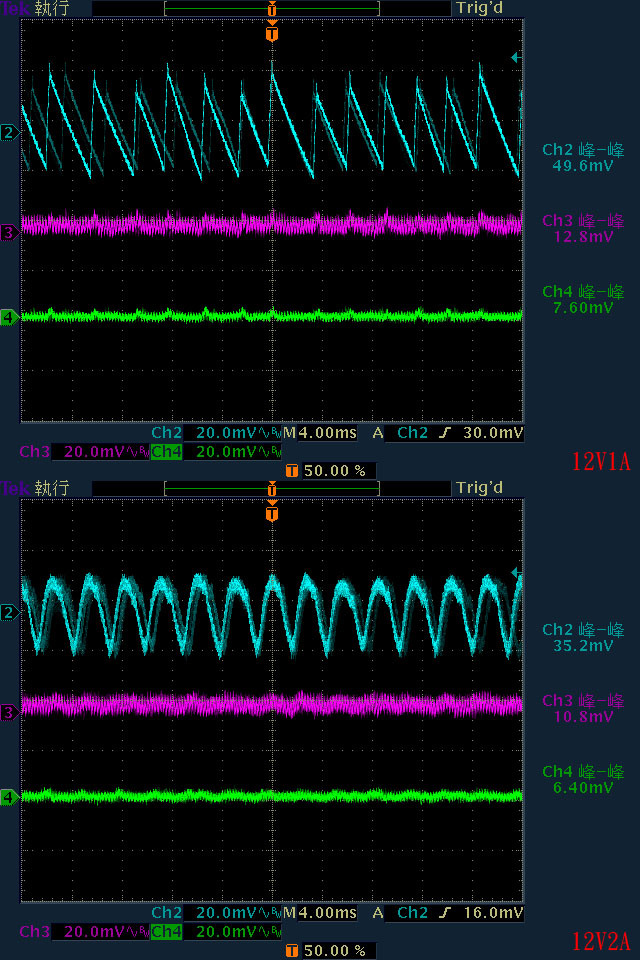This screenshot has height=960, width=640.
Task: Click the rising edge trigger symbol beside 30.0mV
Action: tap(445, 433)
